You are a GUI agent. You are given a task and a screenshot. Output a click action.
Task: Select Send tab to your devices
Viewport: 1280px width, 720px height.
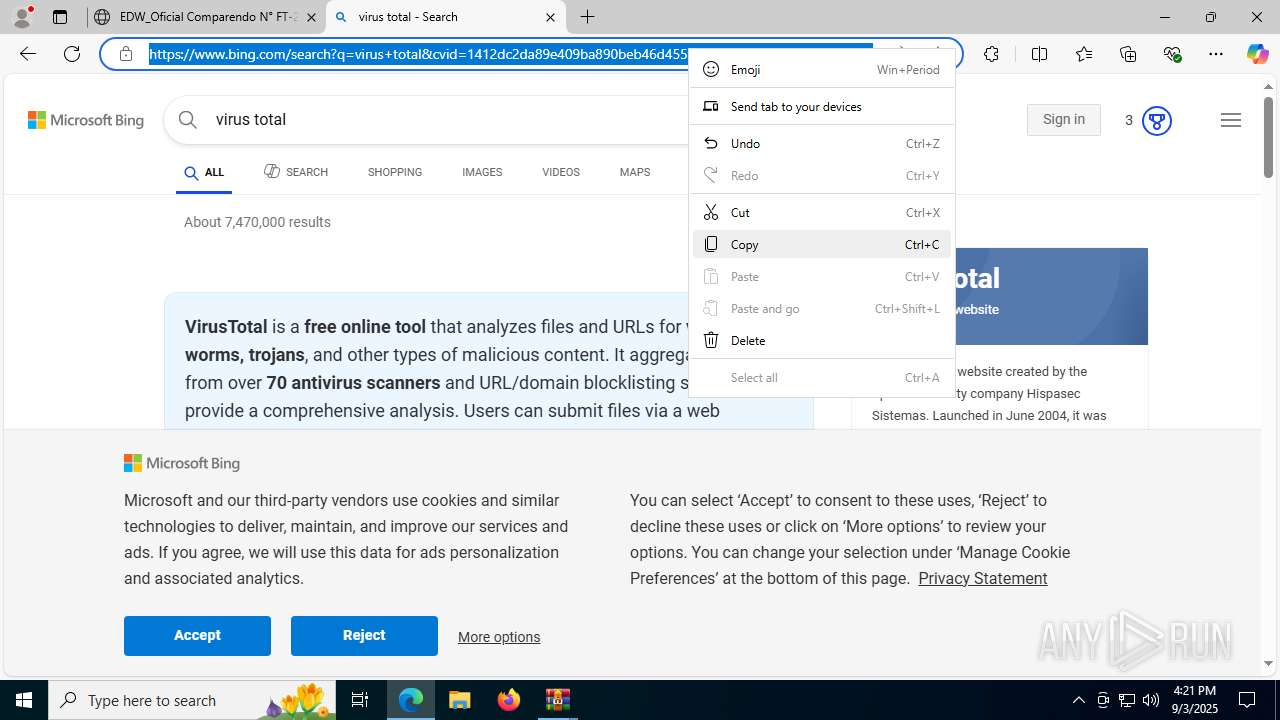click(x=822, y=106)
